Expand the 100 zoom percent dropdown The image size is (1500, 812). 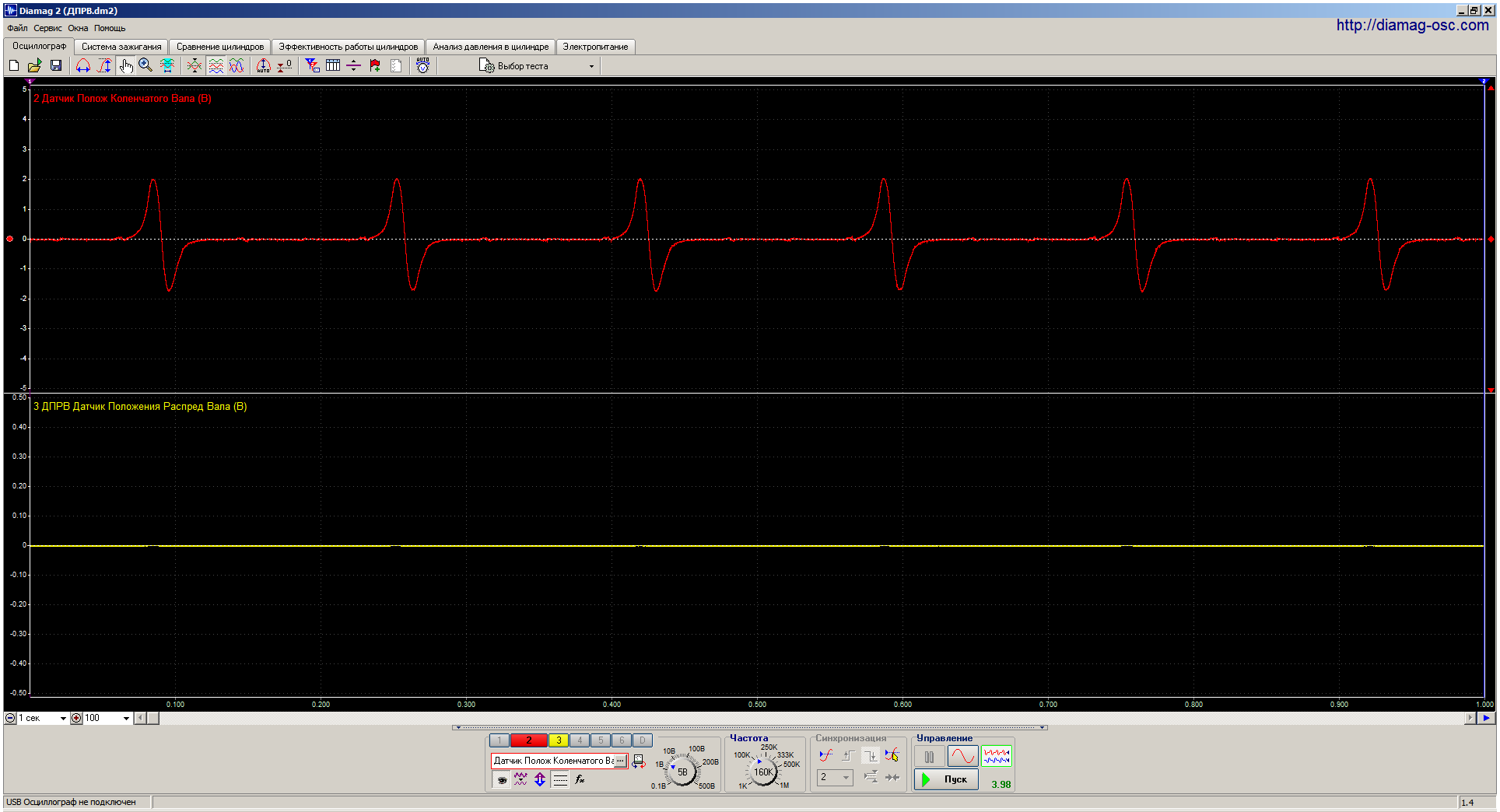(x=126, y=718)
